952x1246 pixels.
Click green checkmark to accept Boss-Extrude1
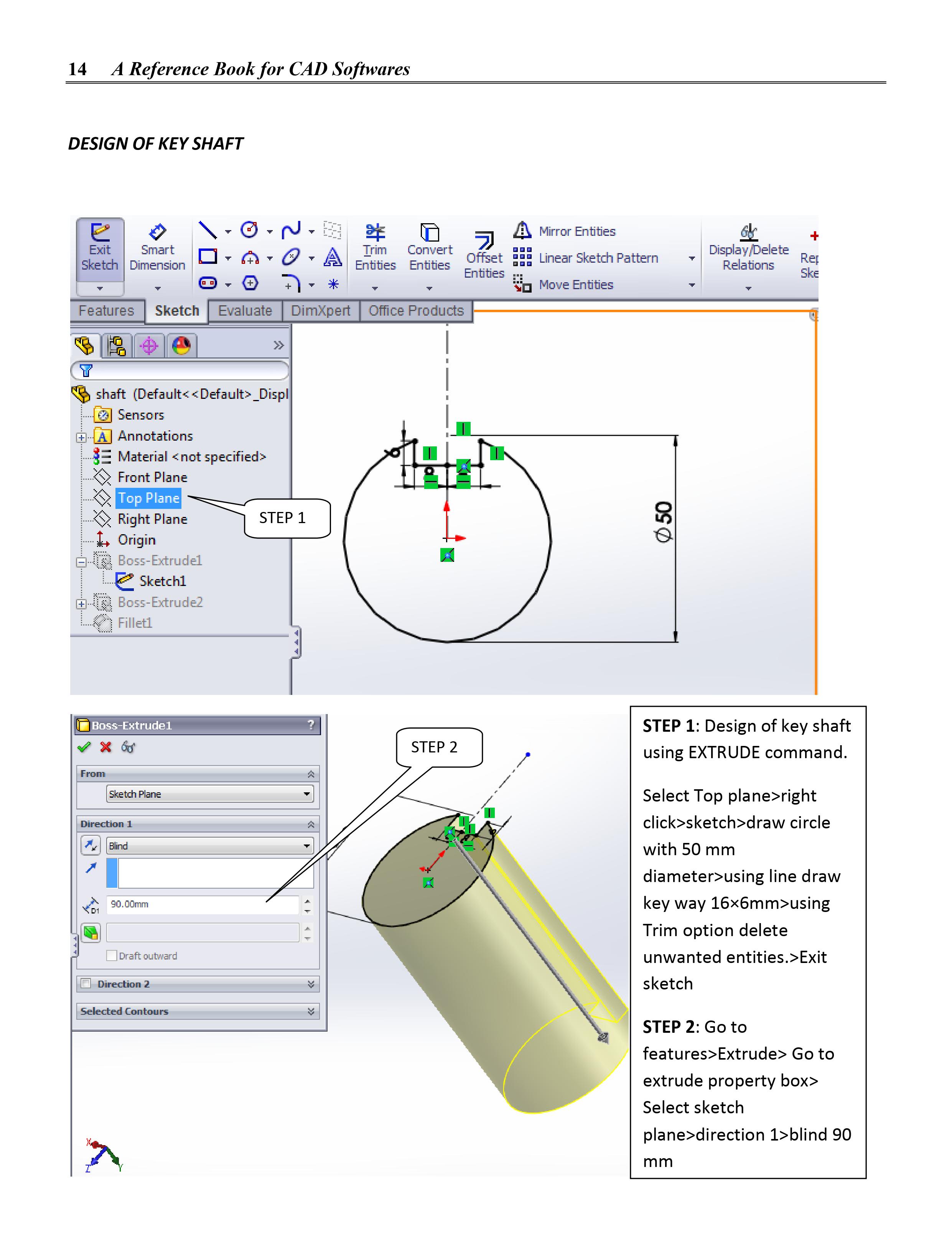(x=84, y=747)
